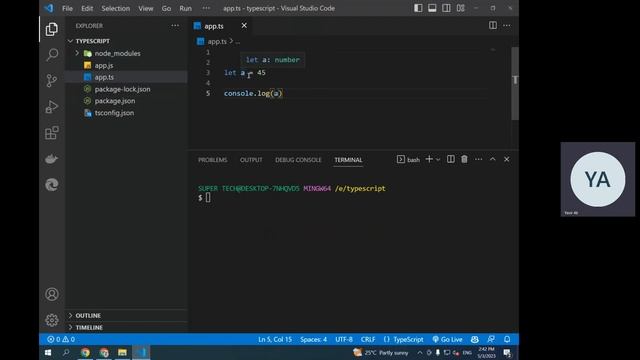Open the editor more actions menu
This screenshot has height=360, width=640.
pos(507,25)
